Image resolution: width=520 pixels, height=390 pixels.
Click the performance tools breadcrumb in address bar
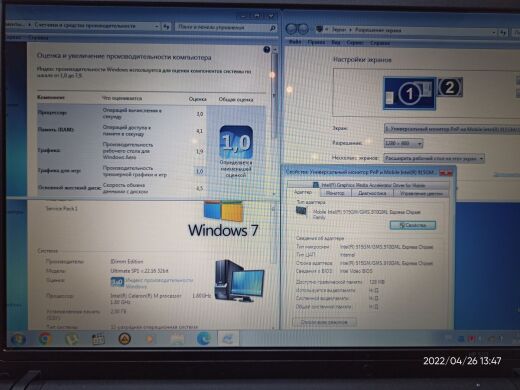tap(85, 25)
